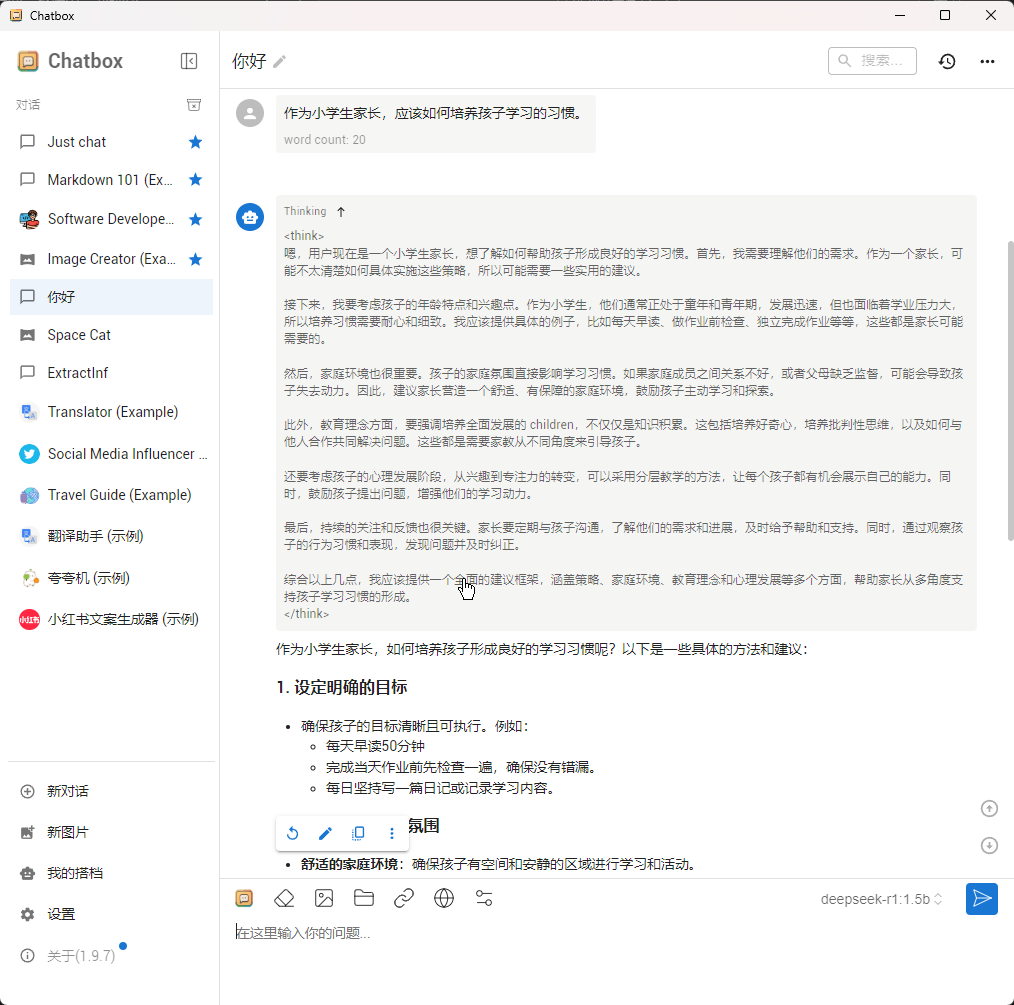Unstar the Just chat conversation

[x=195, y=142]
